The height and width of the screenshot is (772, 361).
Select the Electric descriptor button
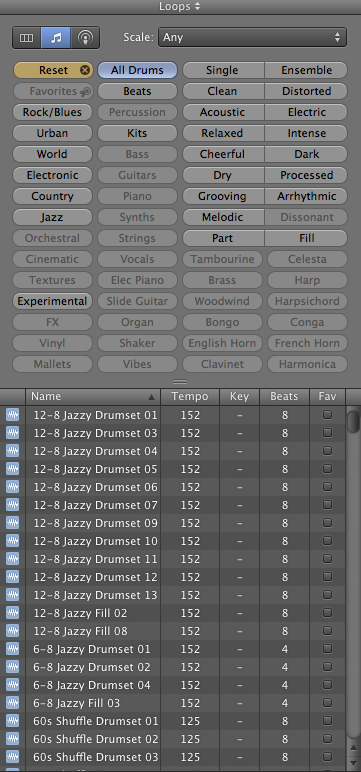pyautogui.click(x=307, y=112)
